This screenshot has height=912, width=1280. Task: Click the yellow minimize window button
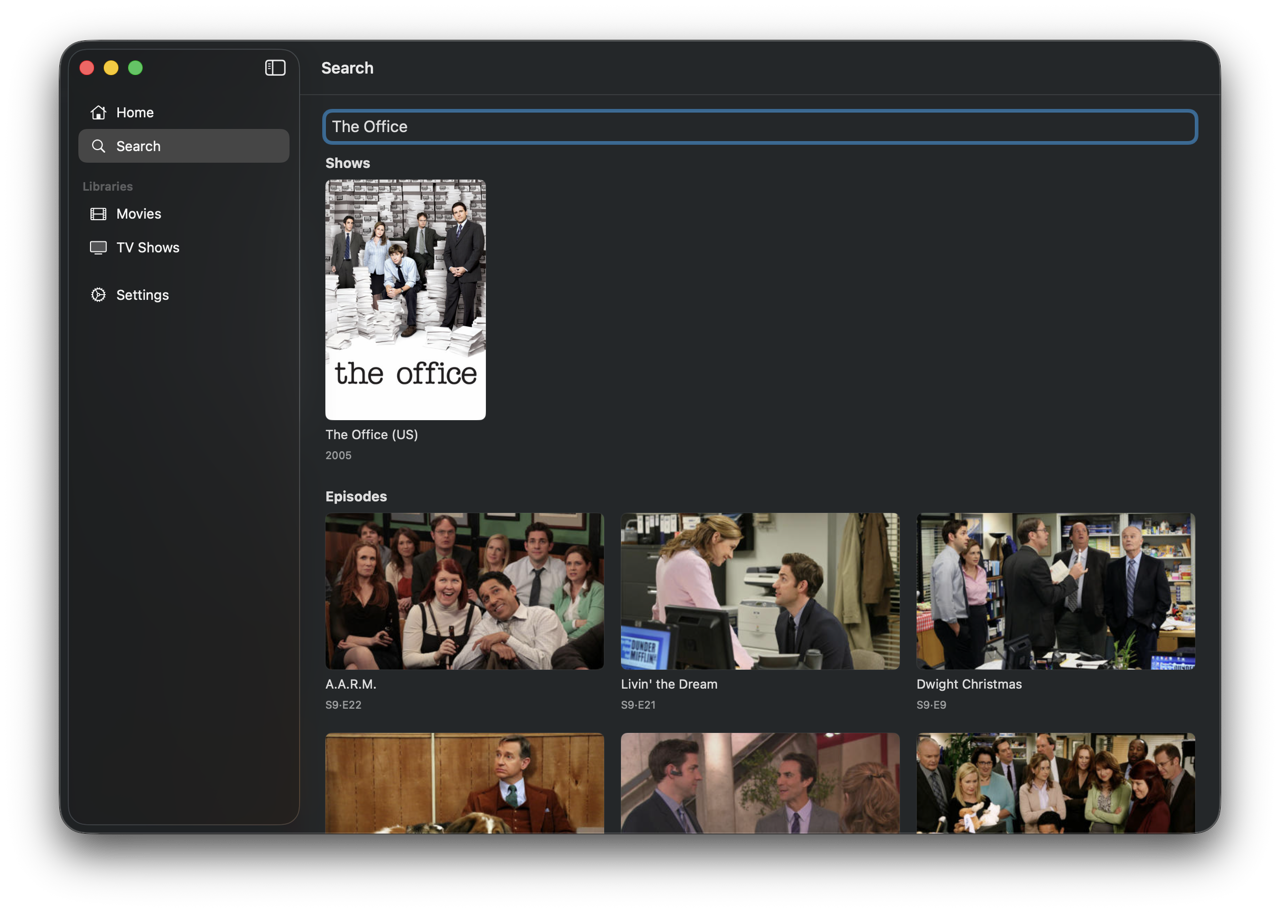(111, 68)
